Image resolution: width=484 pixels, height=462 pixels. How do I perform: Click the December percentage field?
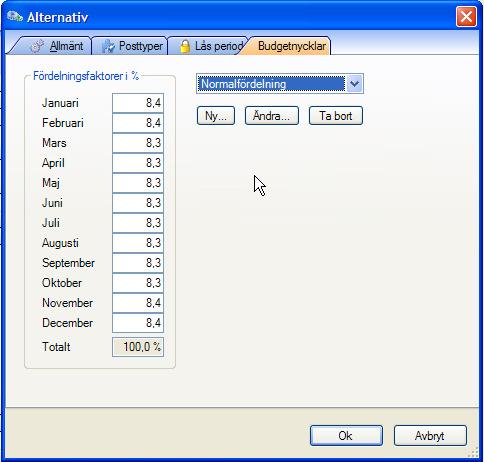pos(138,323)
